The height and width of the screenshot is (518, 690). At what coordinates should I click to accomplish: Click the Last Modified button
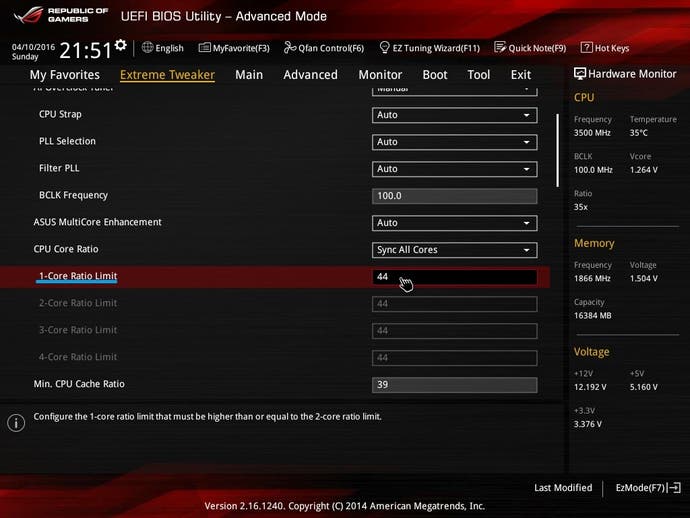(x=563, y=488)
